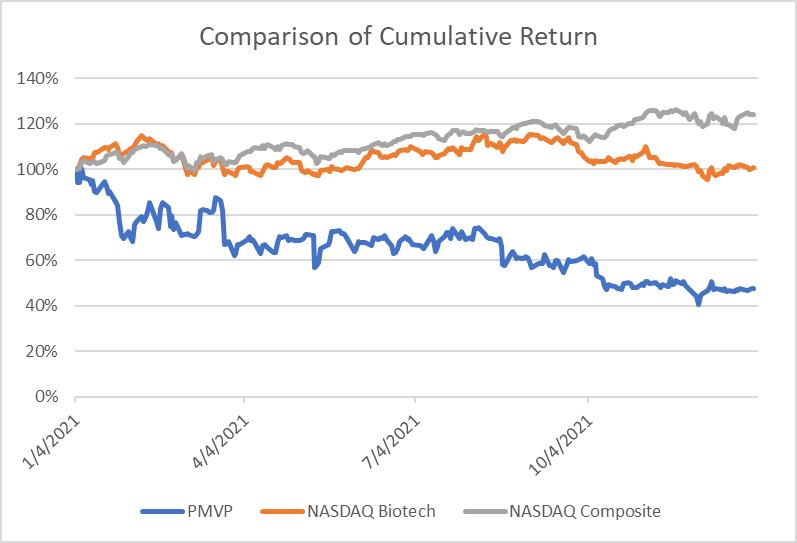This screenshot has width=797, height=543.
Task: Click the 80% y-axis label
Action: (x=42, y=215)
